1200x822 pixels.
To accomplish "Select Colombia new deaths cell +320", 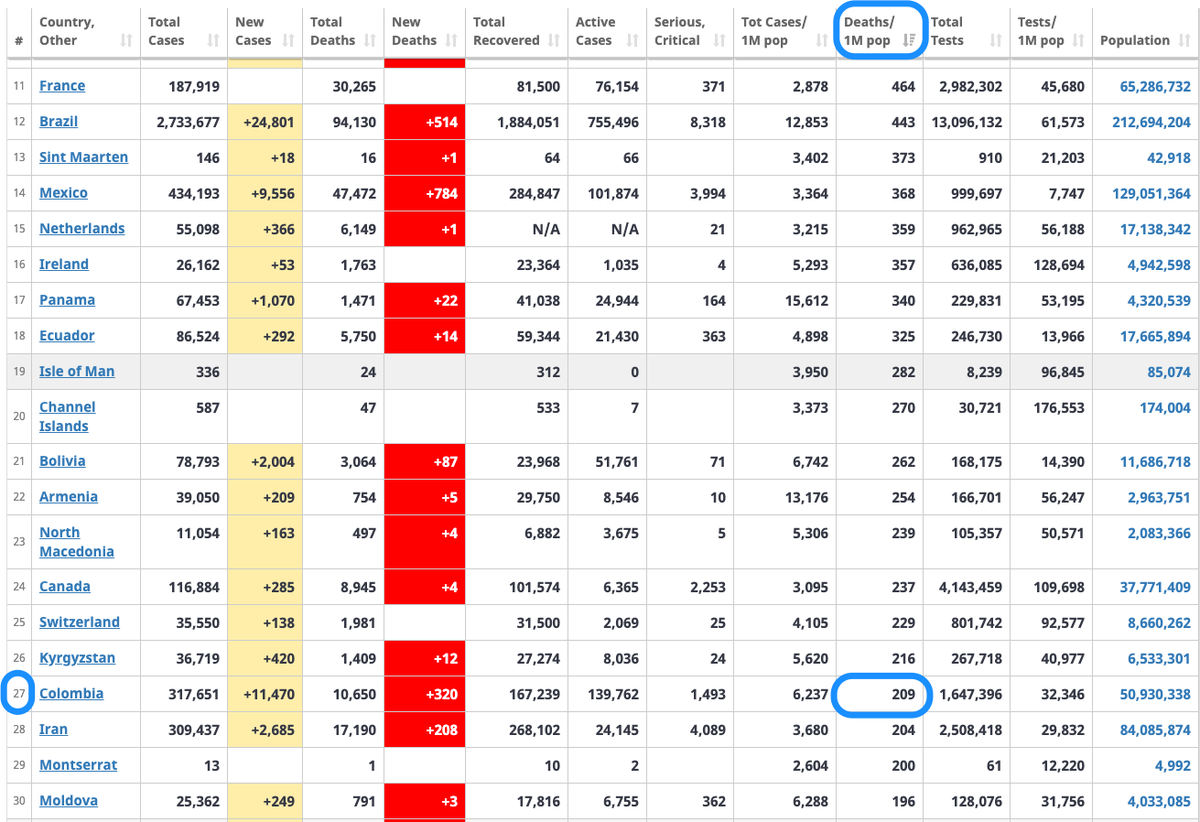I will (x=424, y=694).
